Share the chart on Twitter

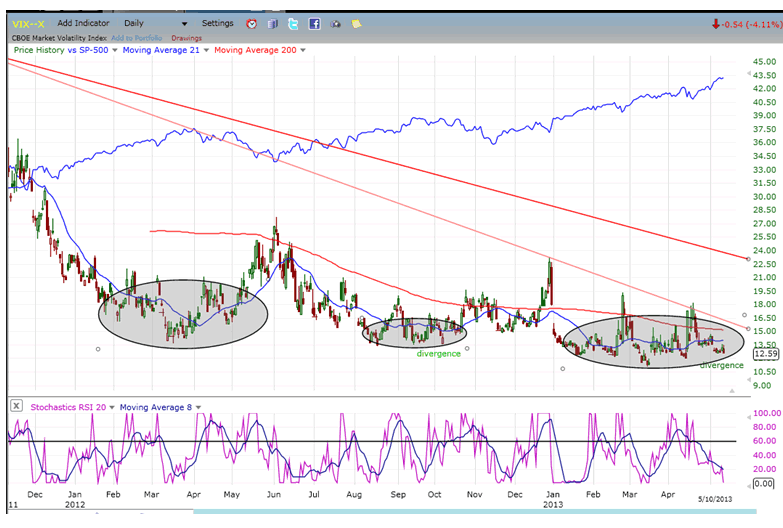(x=293, y=23)
